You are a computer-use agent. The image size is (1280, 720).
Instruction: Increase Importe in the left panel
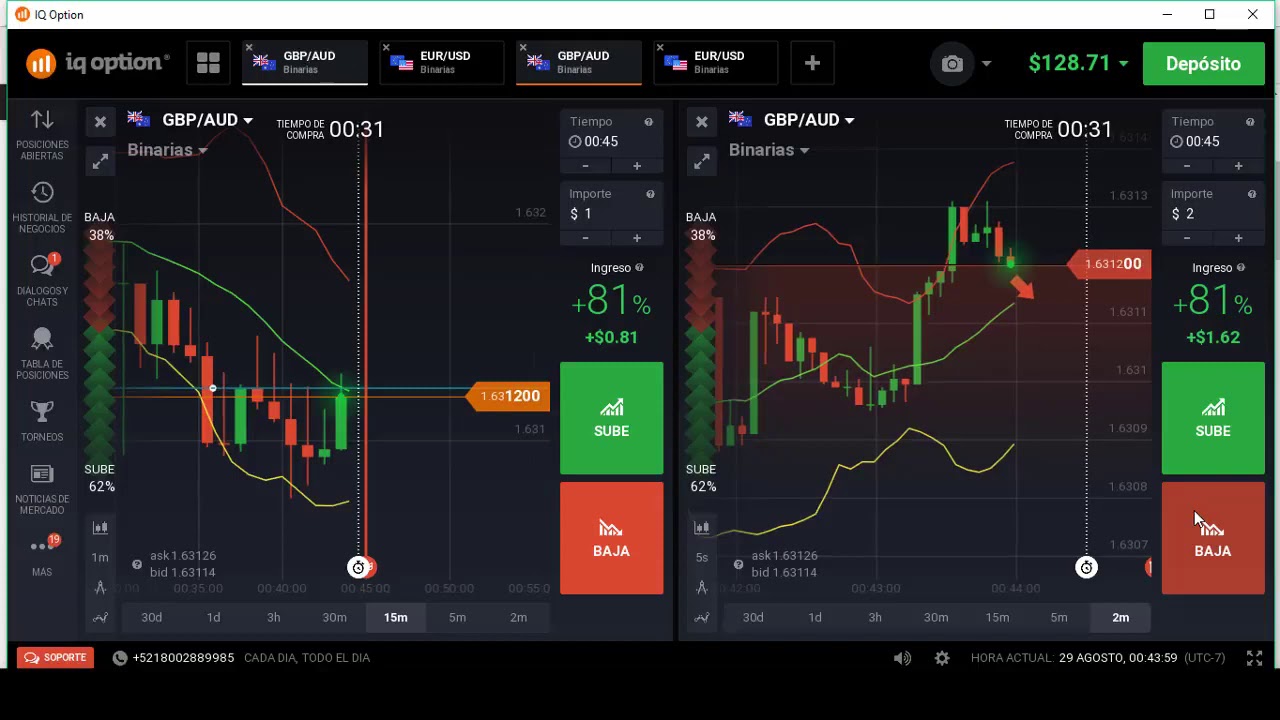click(x=637, y=238)
